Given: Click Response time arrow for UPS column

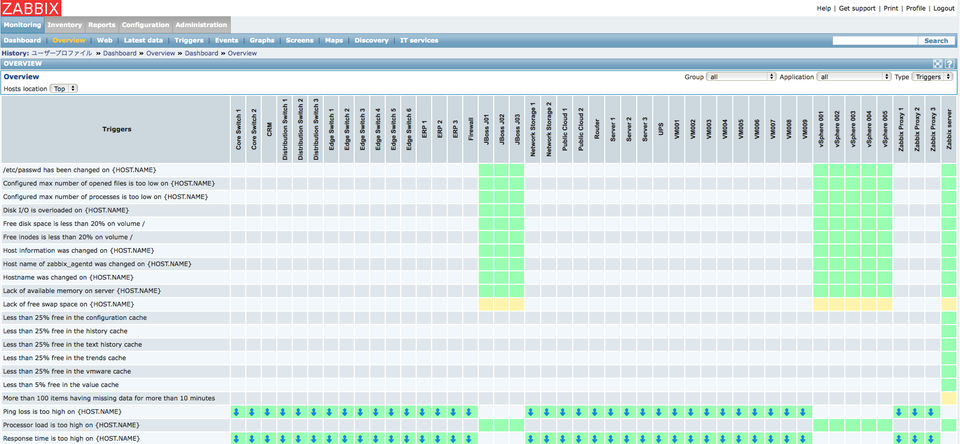Looking at the screenshot, I should (660, 438).
